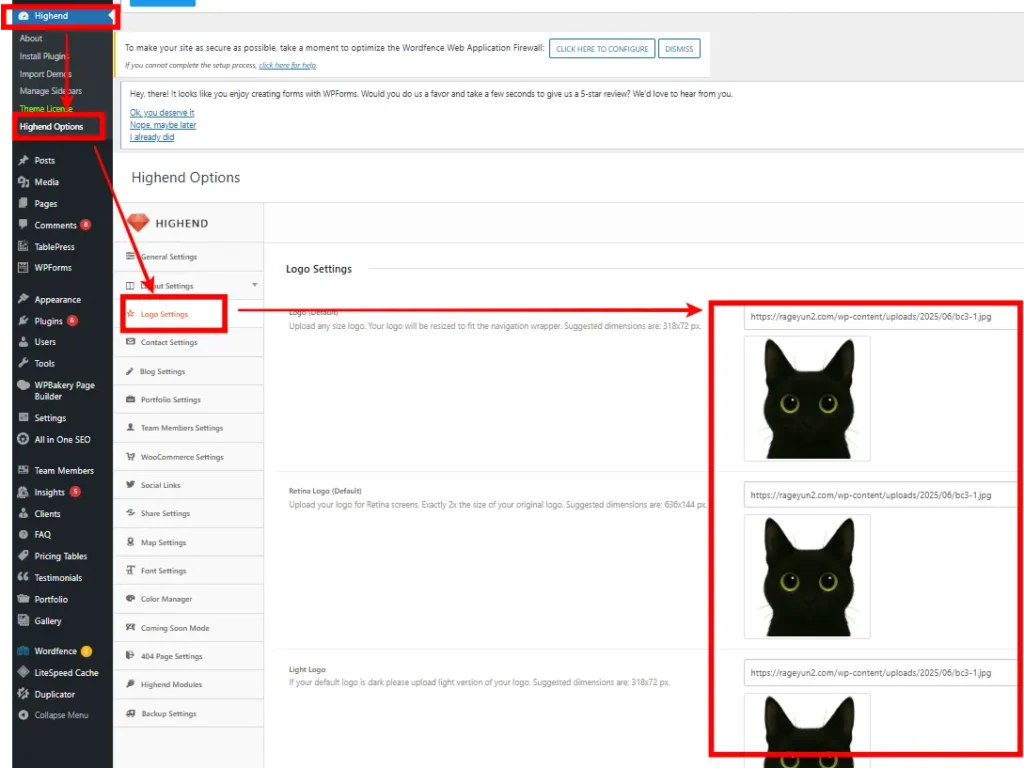Click the Portfolio folder icon
Image resolution: width=1024 pixels, height=768 pixels.
(24, 599)
